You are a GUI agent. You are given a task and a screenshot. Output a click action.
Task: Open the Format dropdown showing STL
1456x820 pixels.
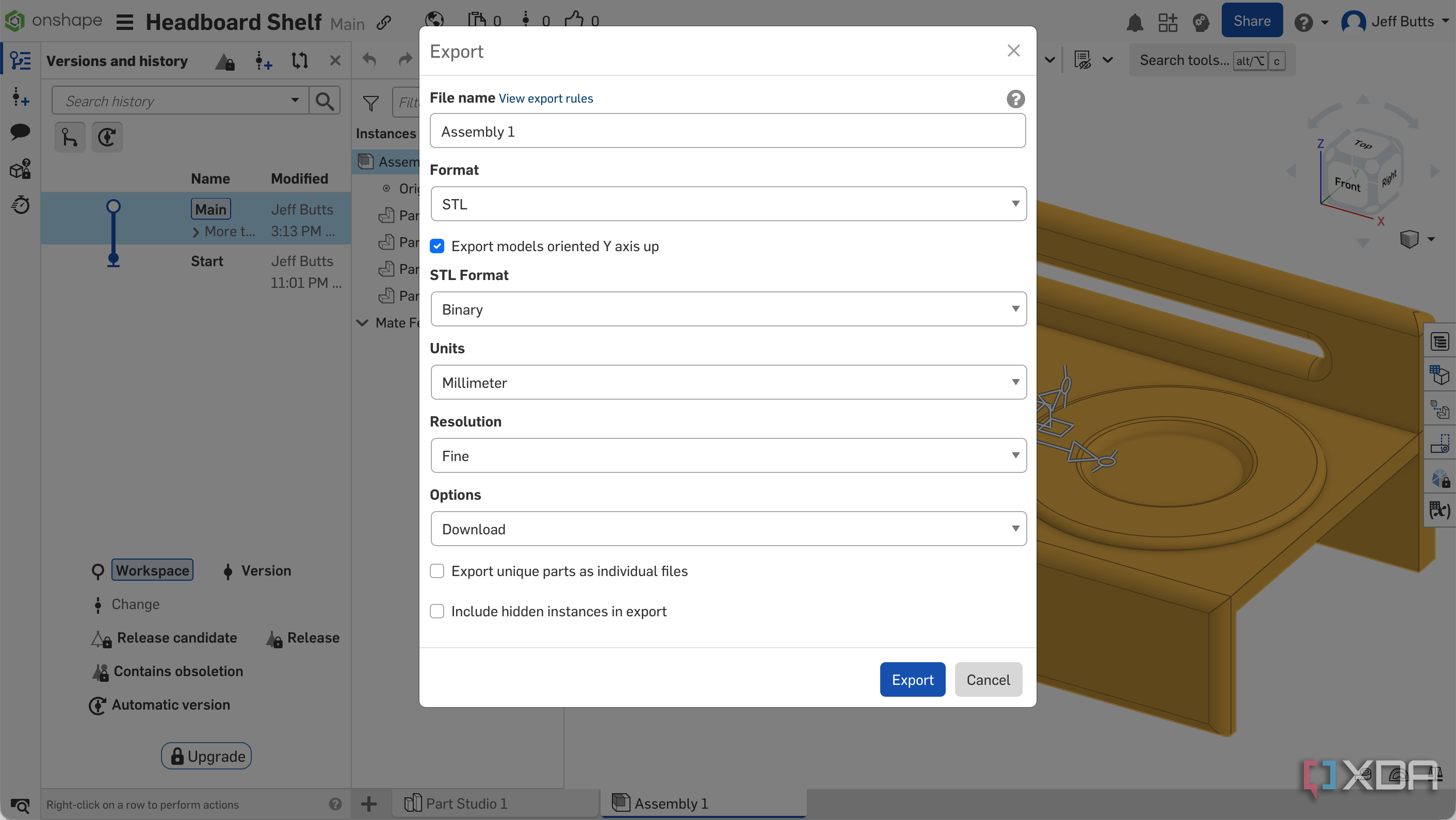(x=728, y=203)
